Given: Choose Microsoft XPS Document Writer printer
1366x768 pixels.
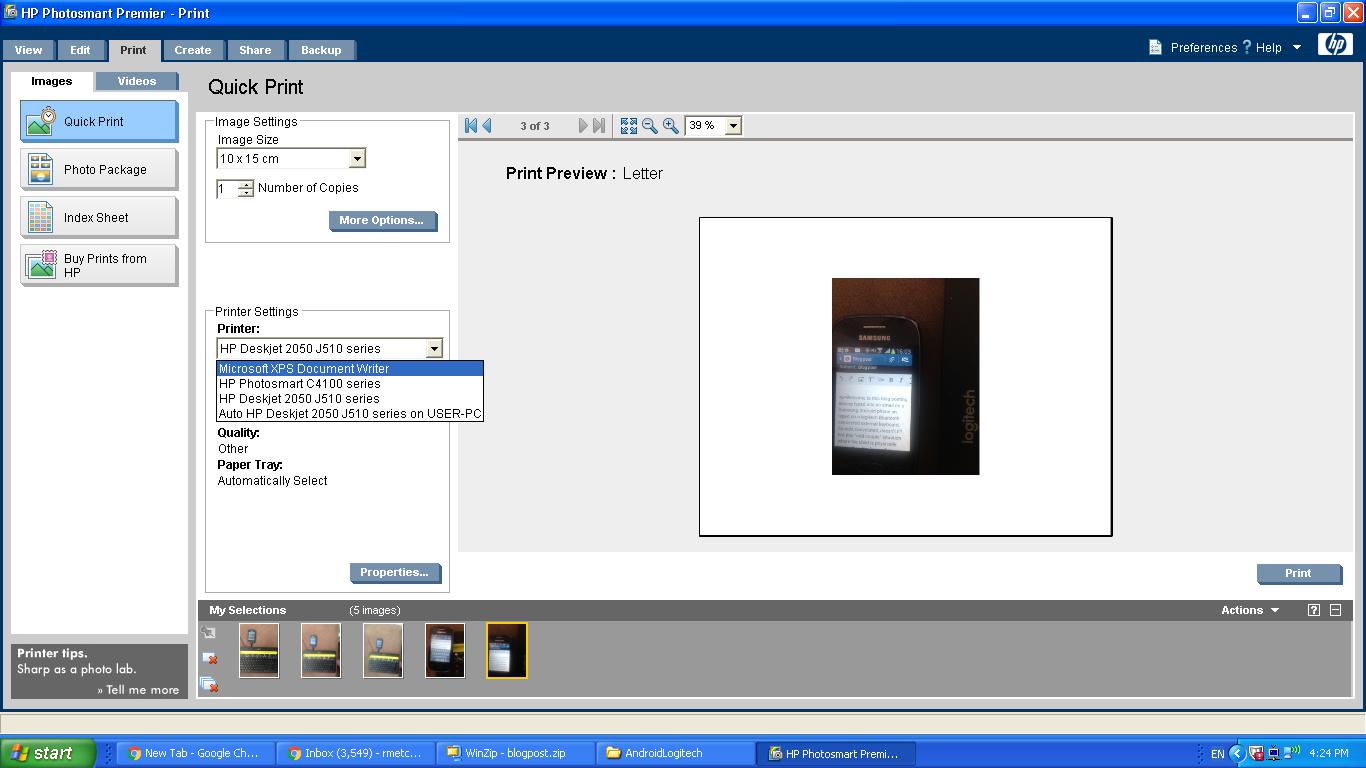Looking at the screenshot, I should tap(350, 368).
